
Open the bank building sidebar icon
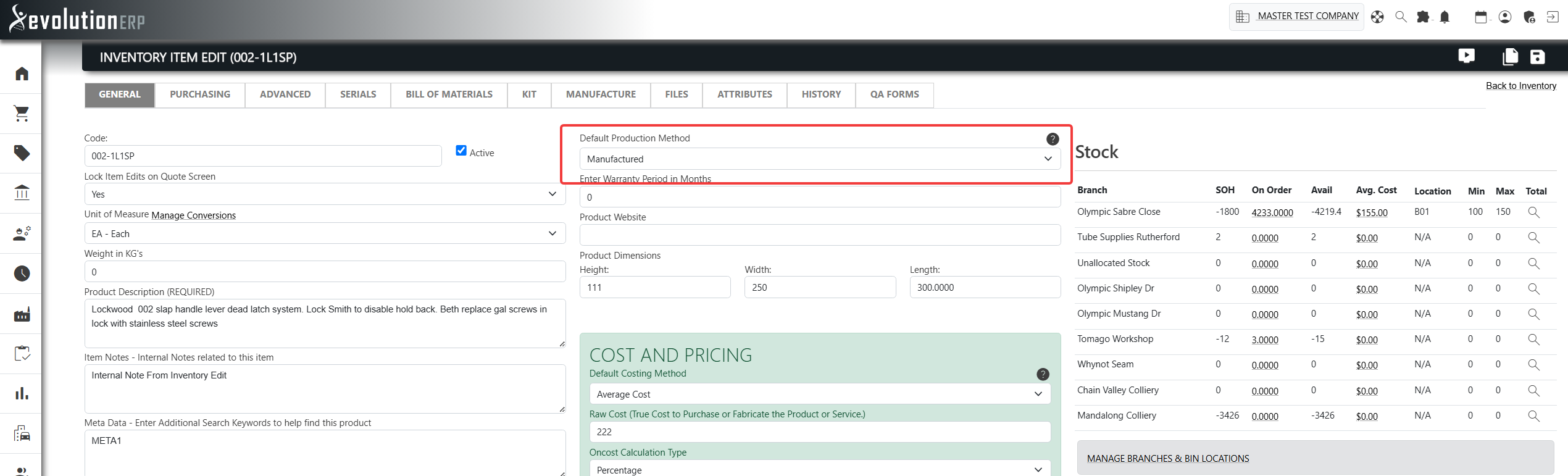pos(22,193)
